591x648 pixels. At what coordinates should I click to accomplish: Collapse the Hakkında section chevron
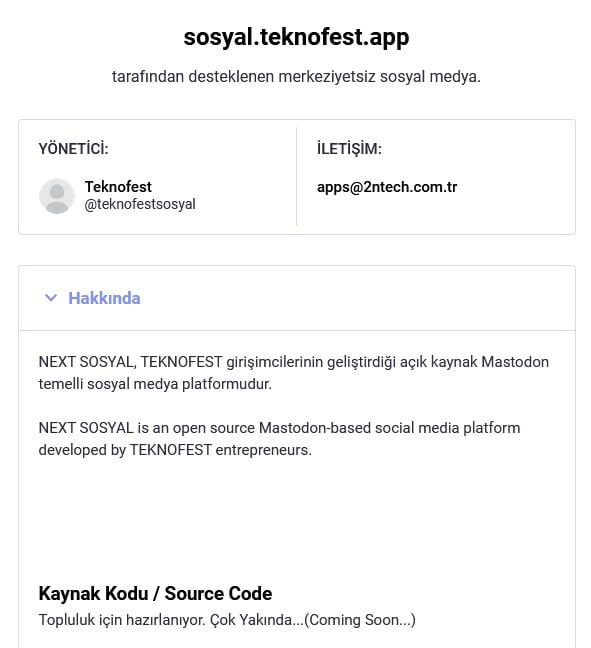(x=50, y=298)
